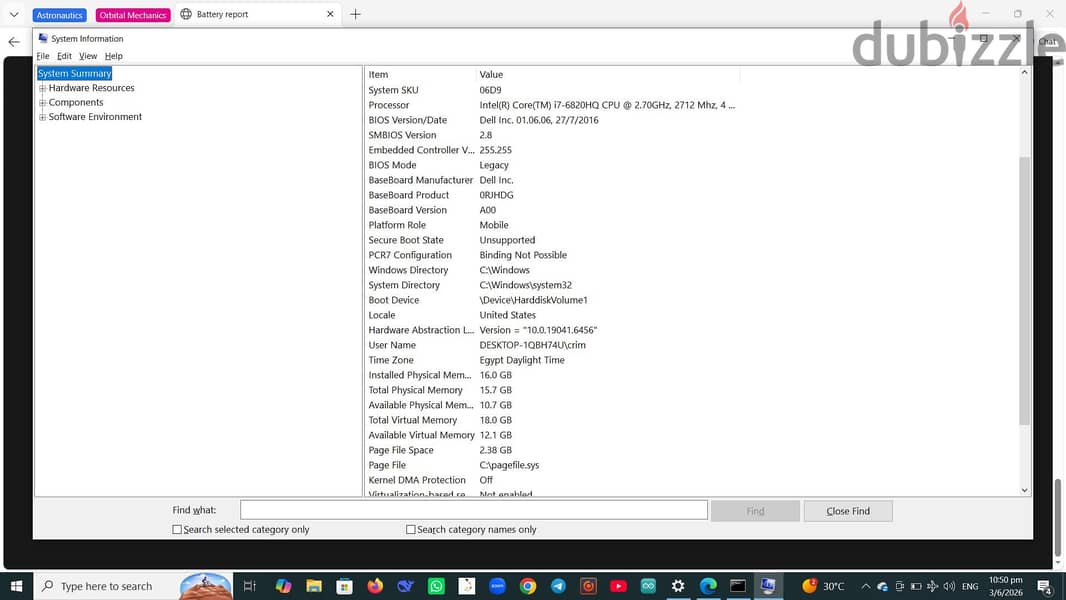
Task: Click the Value column header
Action: (608, 74)
